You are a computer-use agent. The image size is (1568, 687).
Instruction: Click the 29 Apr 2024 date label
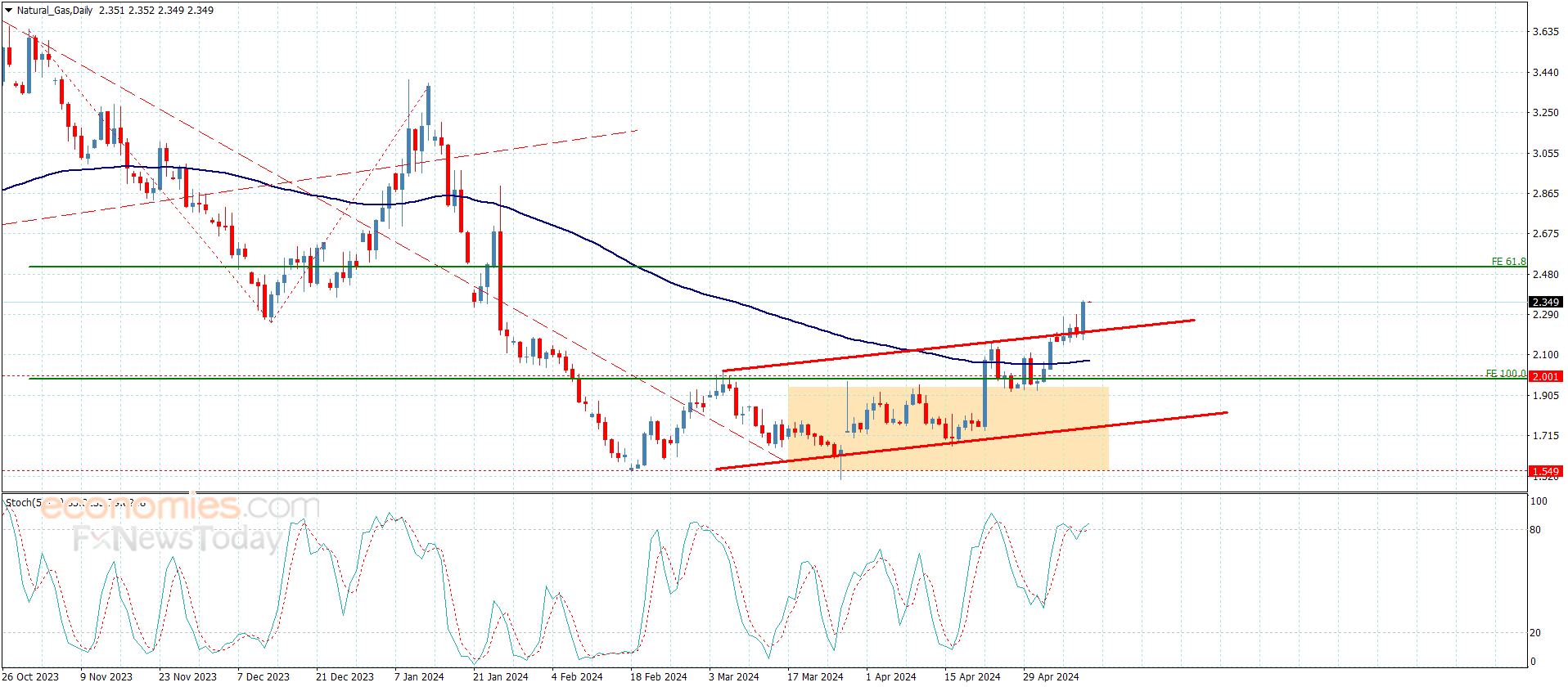pos(1051,676)
